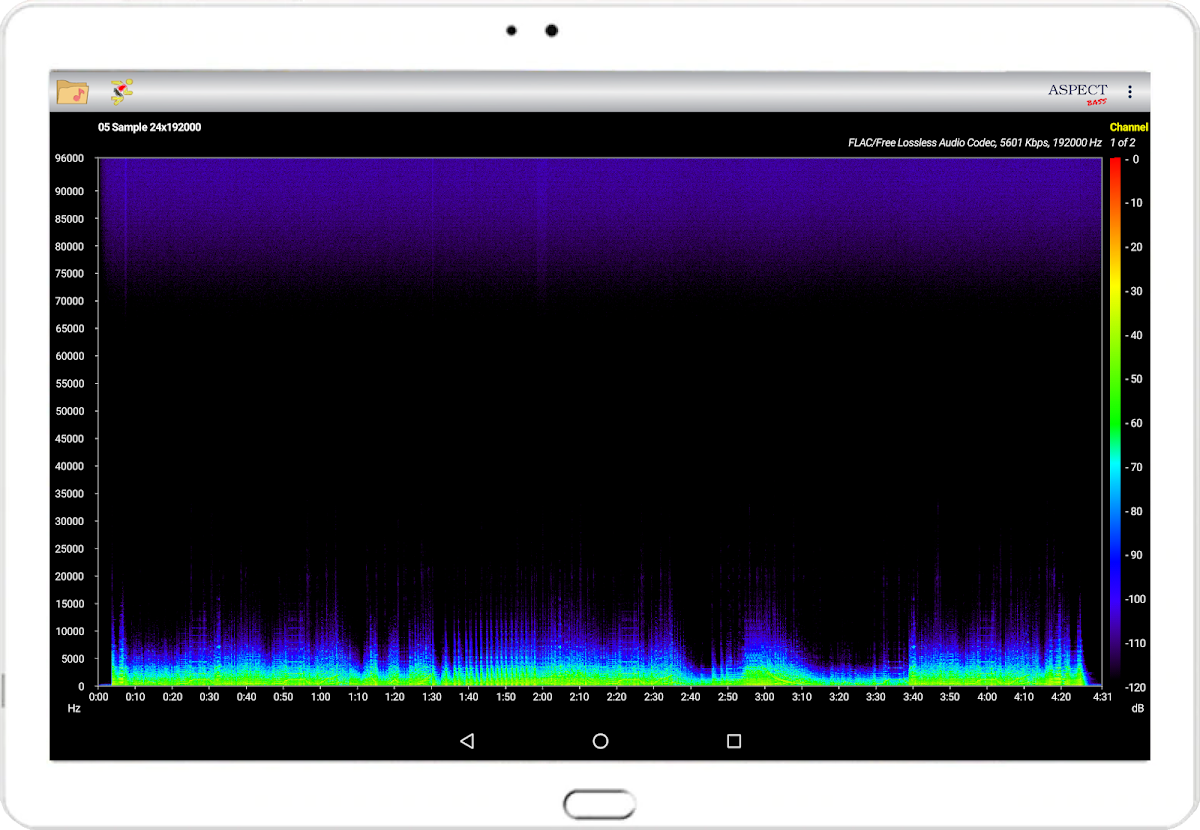Click the 3:00 time axis marker
The height and width of the screenshot is (830, 1200).
(x=764, y=697)
